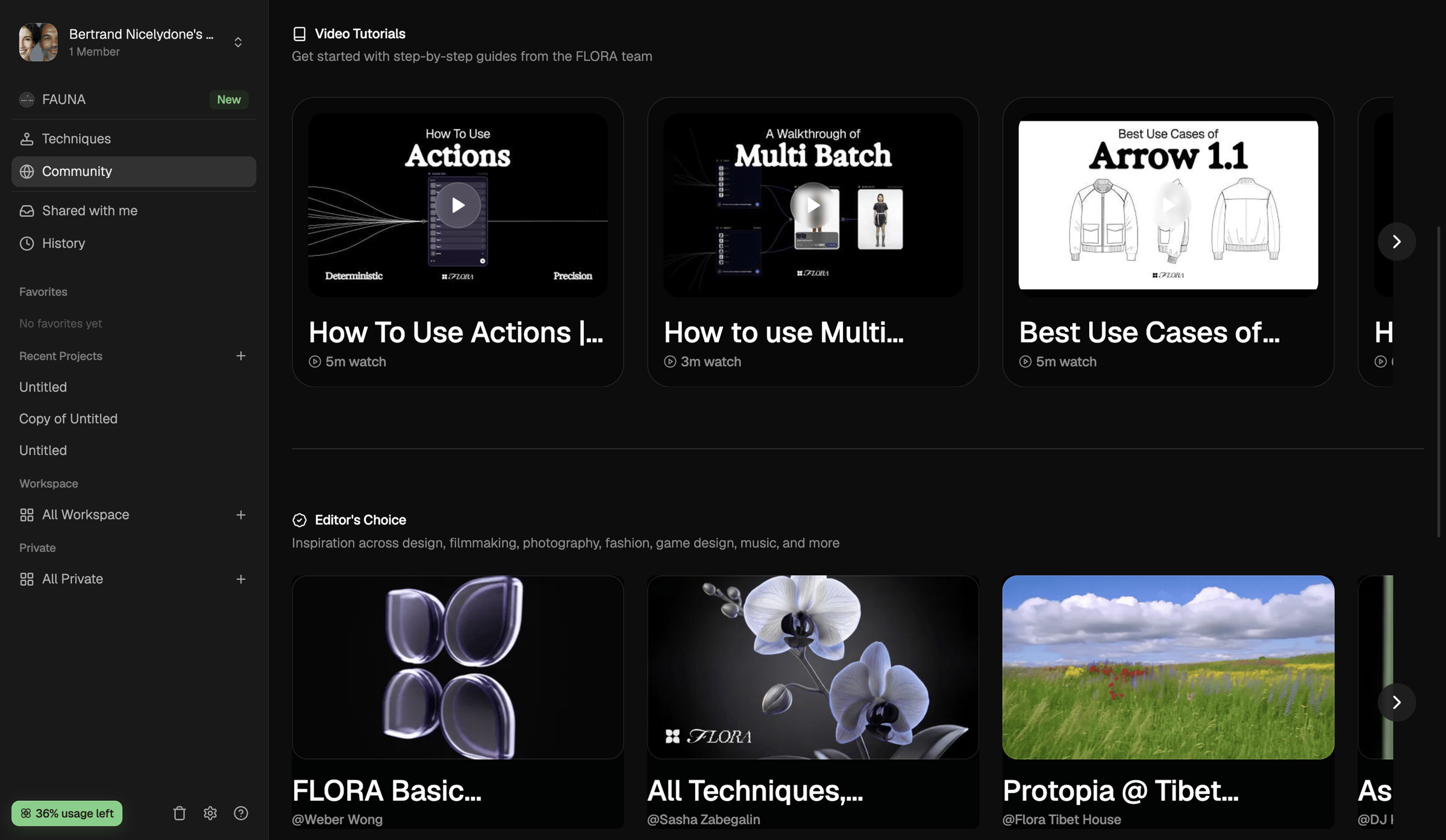Play the Multi Batch walkthrough video

[813, 205]
